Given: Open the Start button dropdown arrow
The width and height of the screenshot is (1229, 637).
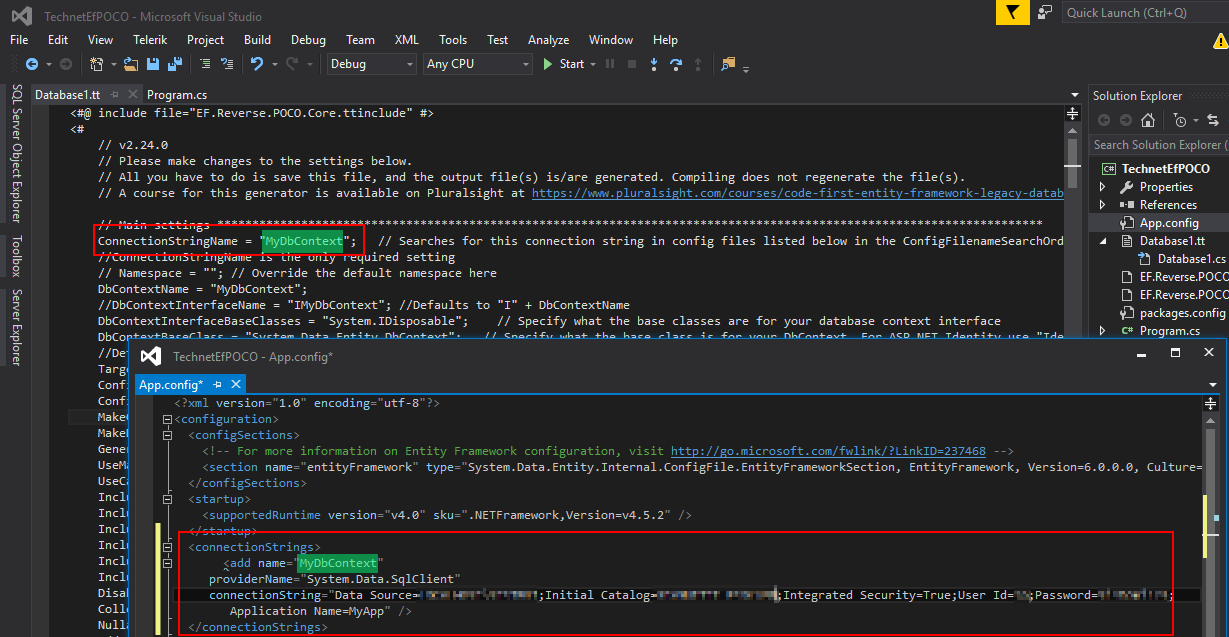Looking at the screenshot, I should pyautogui.click(x=593, y=64).
